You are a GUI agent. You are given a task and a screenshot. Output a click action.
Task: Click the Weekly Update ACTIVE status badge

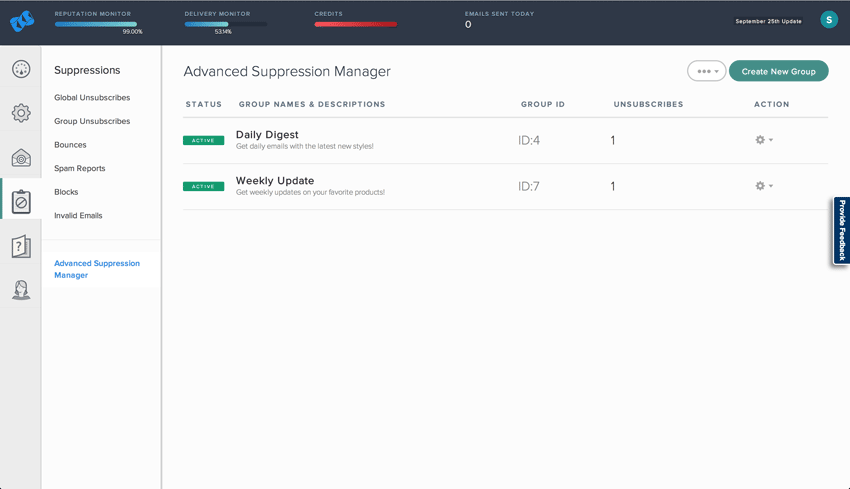[203, 186]
